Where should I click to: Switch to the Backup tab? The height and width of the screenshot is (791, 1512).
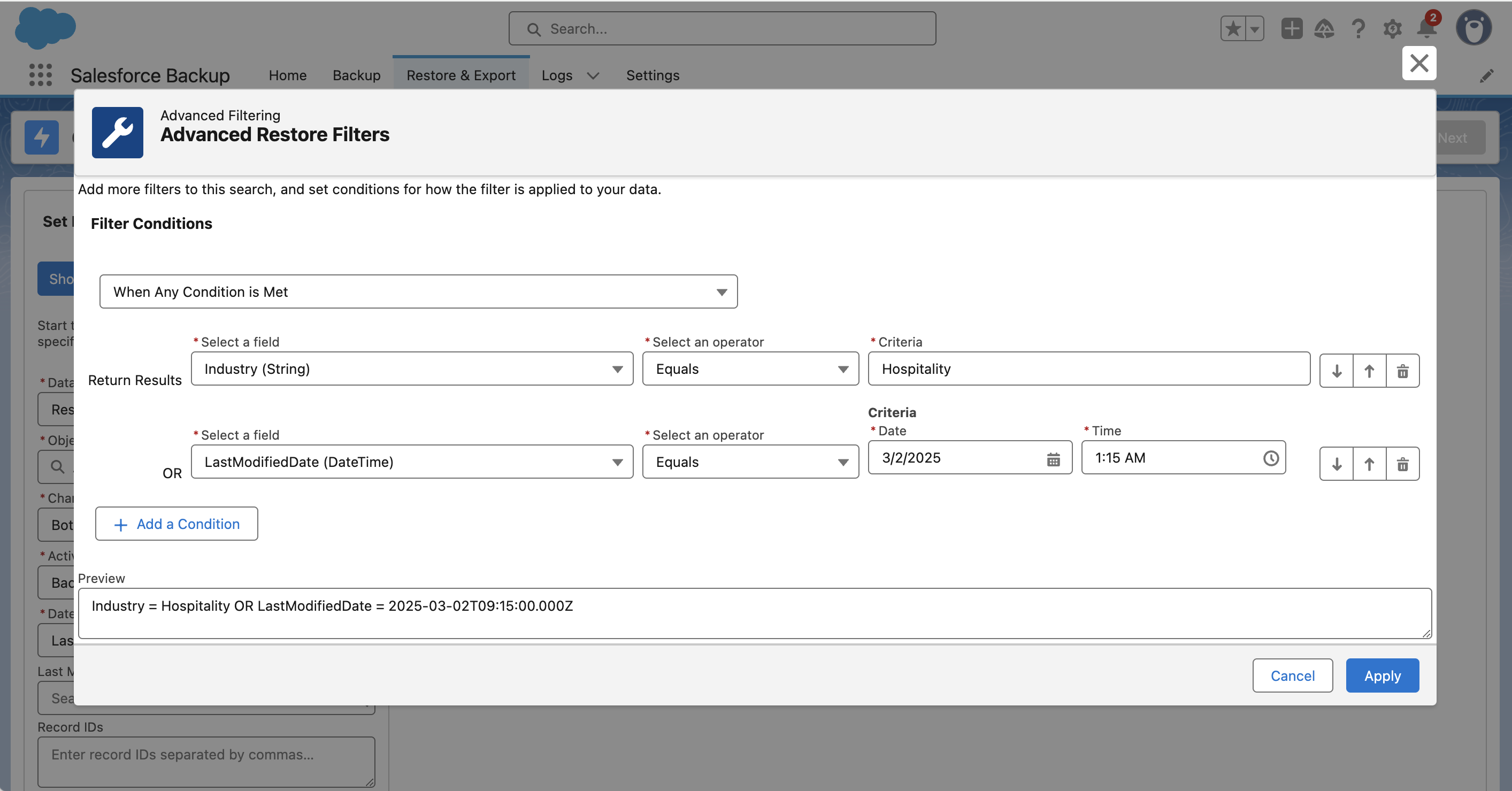point(356,75)
